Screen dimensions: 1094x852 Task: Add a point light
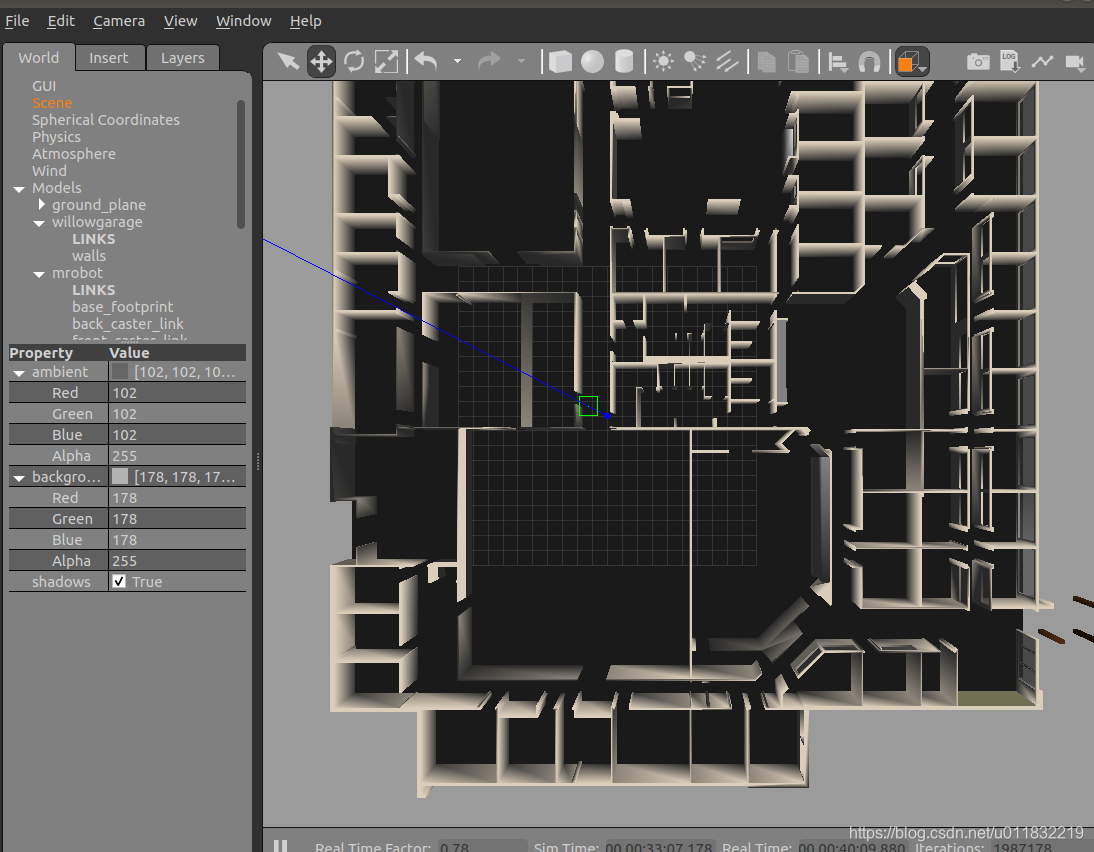tap(663, 61)
